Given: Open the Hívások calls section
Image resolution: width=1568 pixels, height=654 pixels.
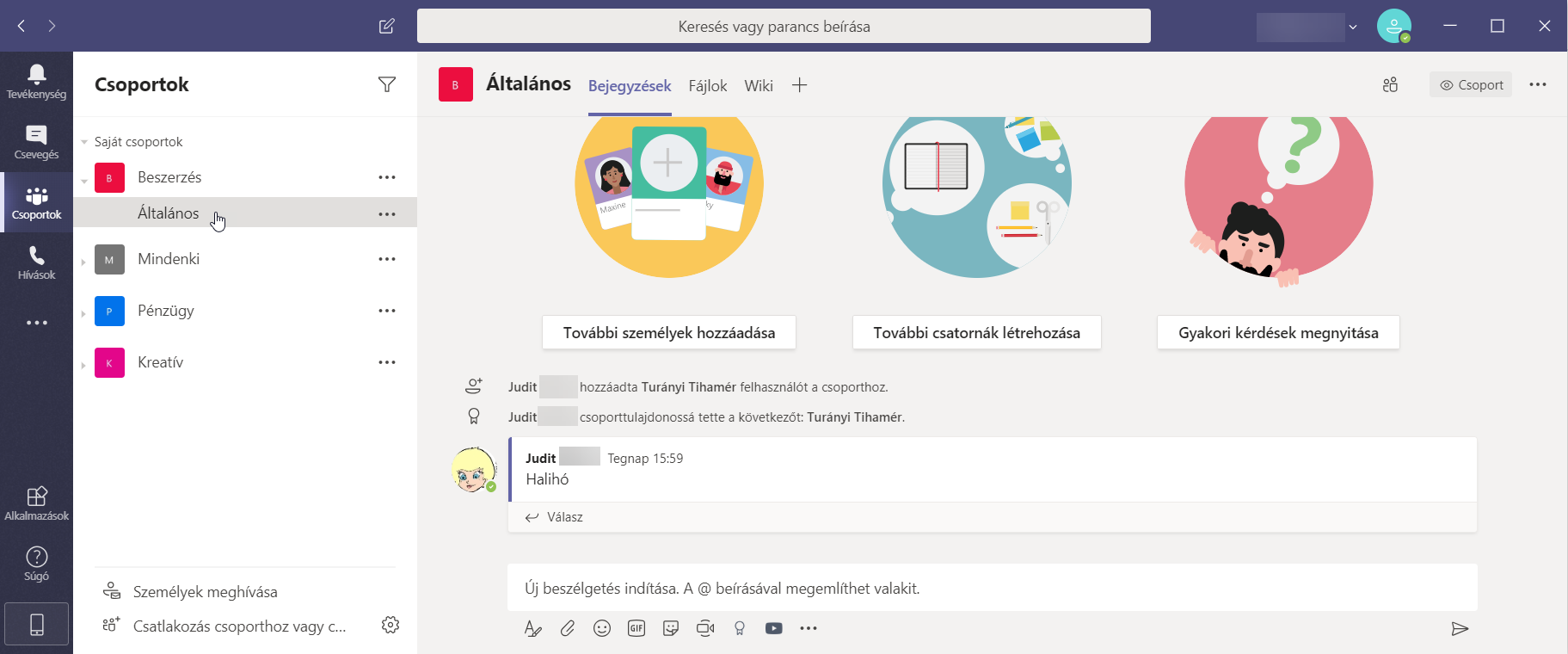Looking at the screenshot, I should point(36,262).
